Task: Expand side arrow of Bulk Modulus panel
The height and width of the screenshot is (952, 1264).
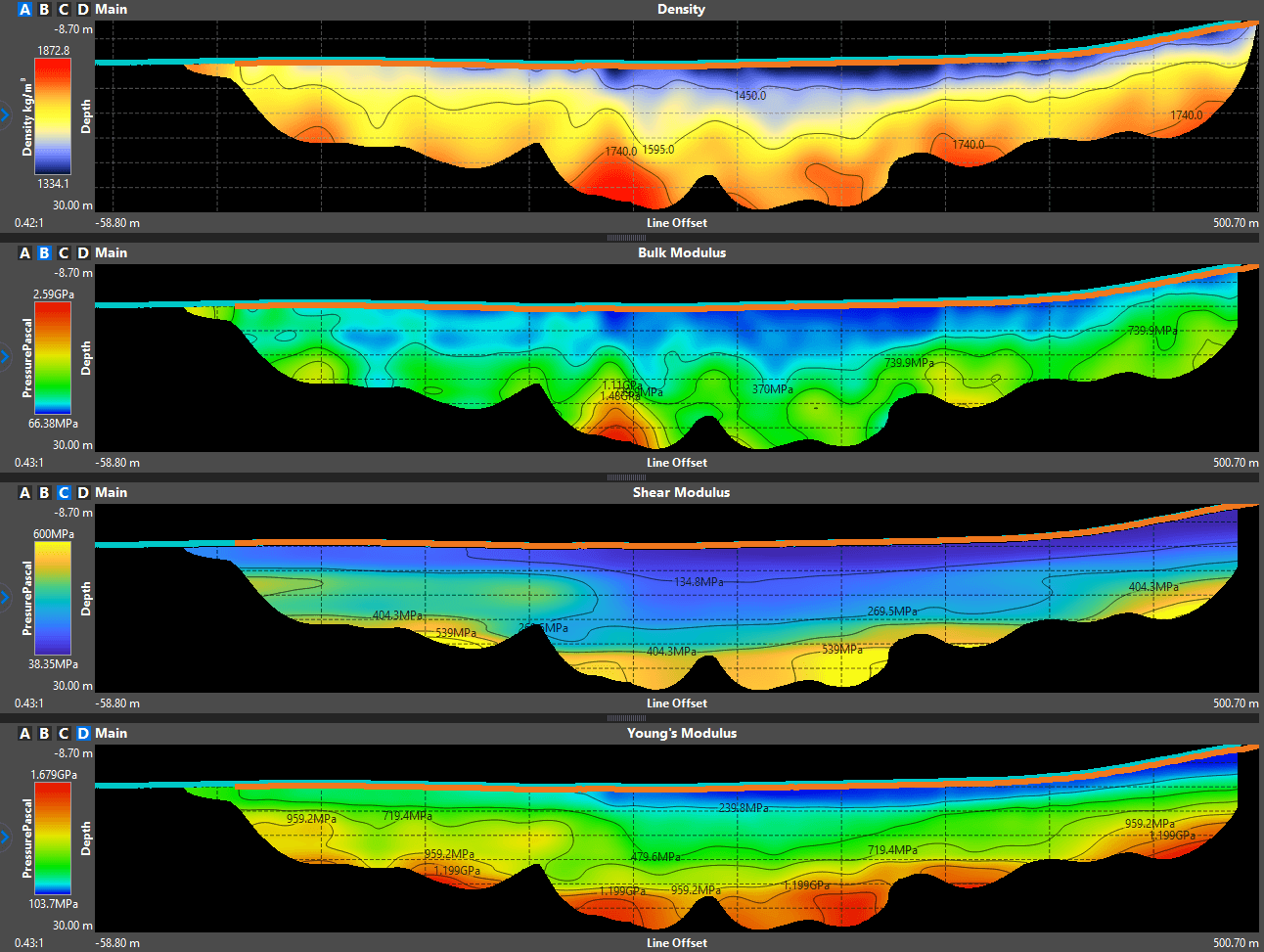Action: (x=5, y=356)
